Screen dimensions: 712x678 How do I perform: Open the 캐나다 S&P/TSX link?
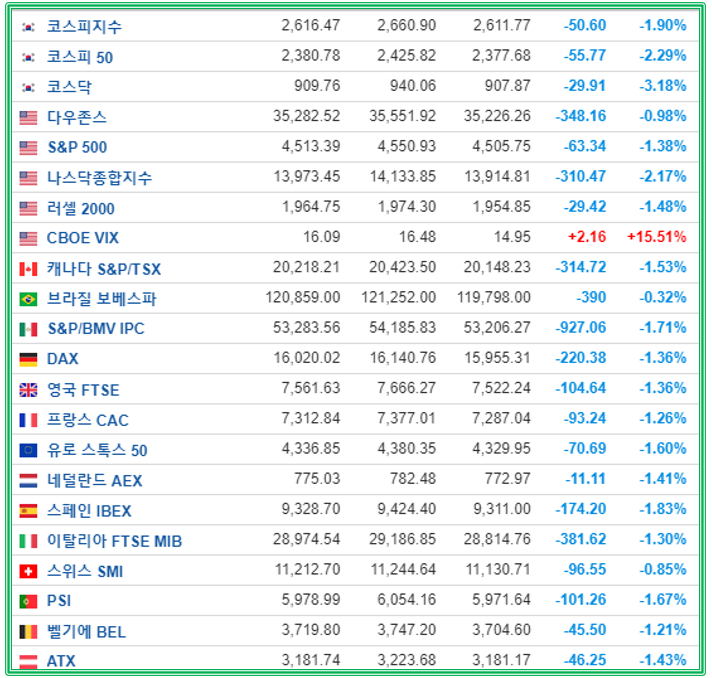click(104, 269)
